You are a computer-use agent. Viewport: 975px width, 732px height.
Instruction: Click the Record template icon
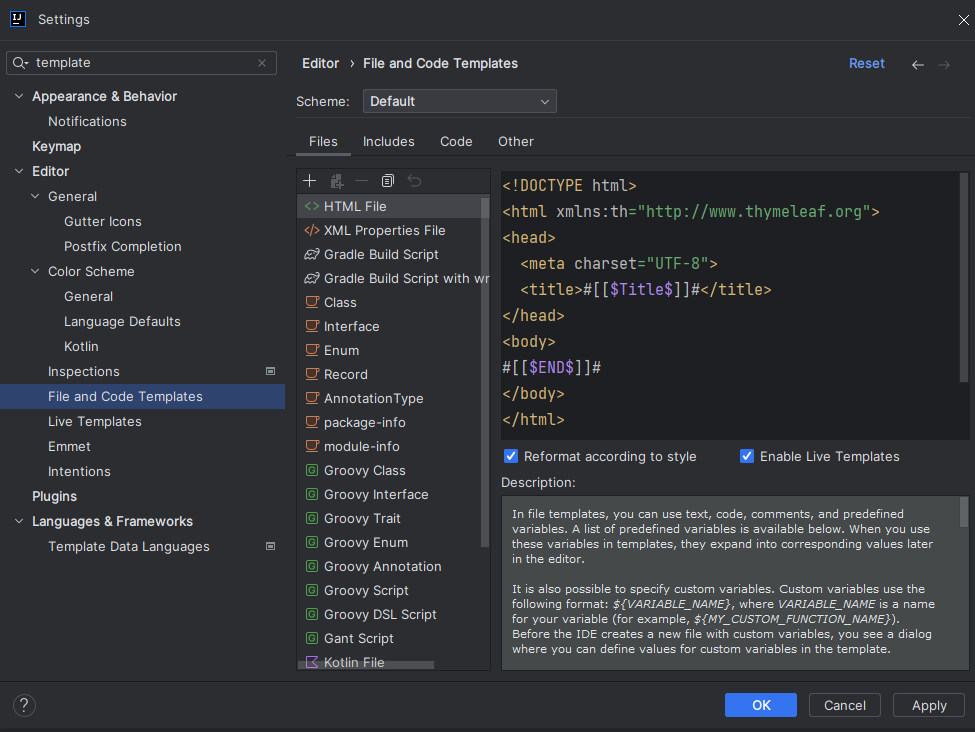tap(312, 374)
